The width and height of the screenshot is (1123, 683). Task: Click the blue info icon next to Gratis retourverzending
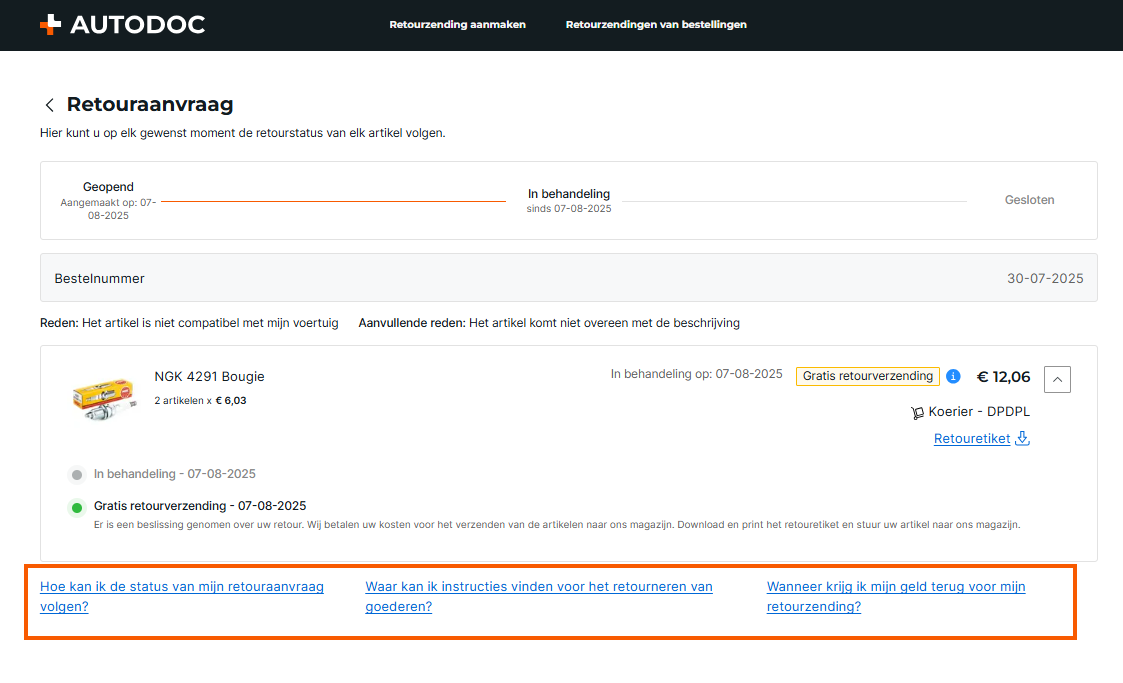(x=953, y=376)
